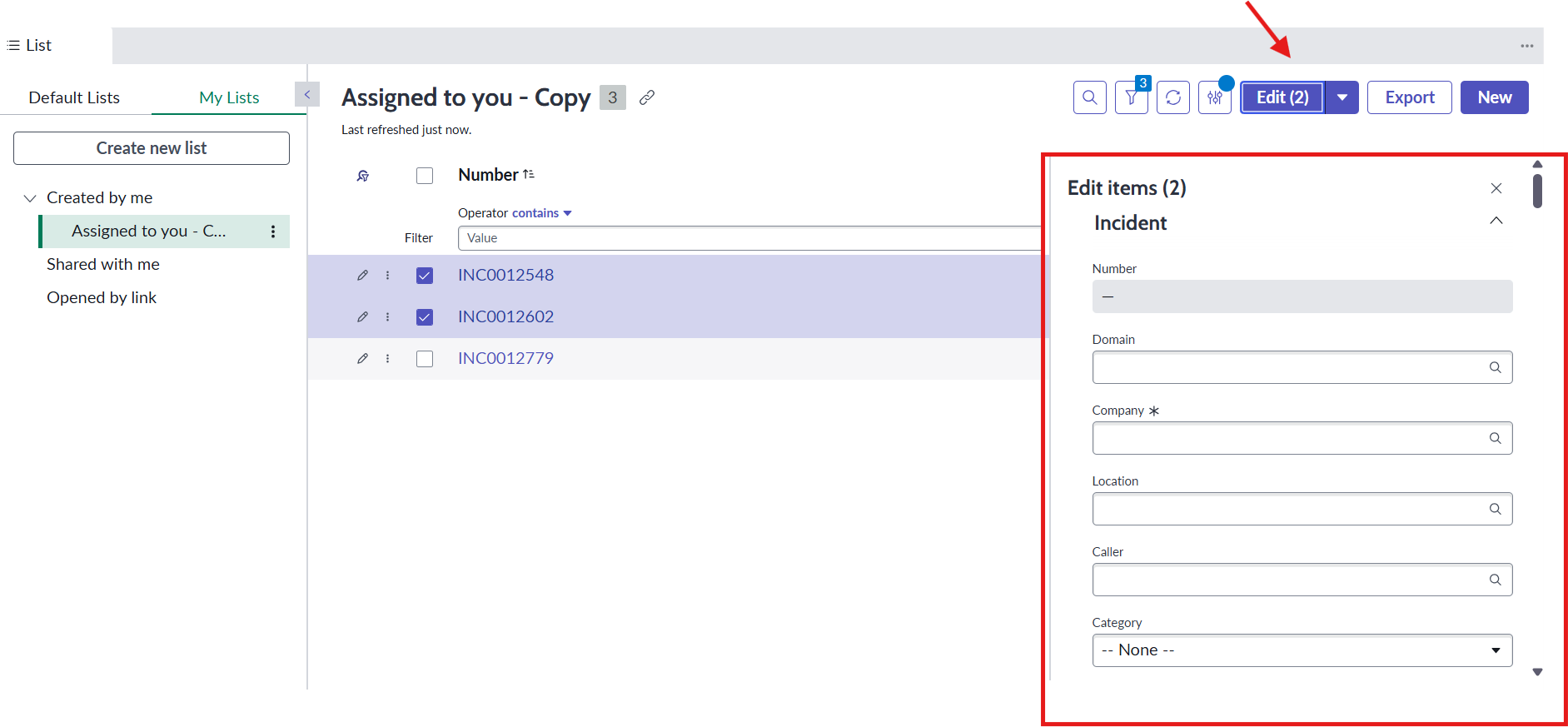Image resolution: width=1568 pixels, height=727 pixels.
Task: Refresh the list with the refresh icon
Action: (x=1173, y=97)
